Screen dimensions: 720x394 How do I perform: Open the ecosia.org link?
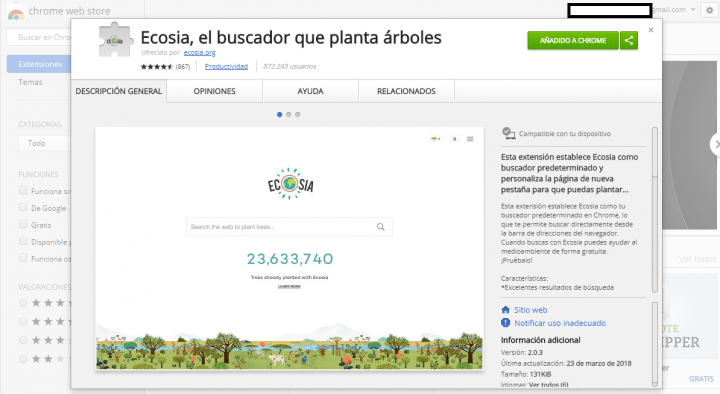[x=199, y=53]
